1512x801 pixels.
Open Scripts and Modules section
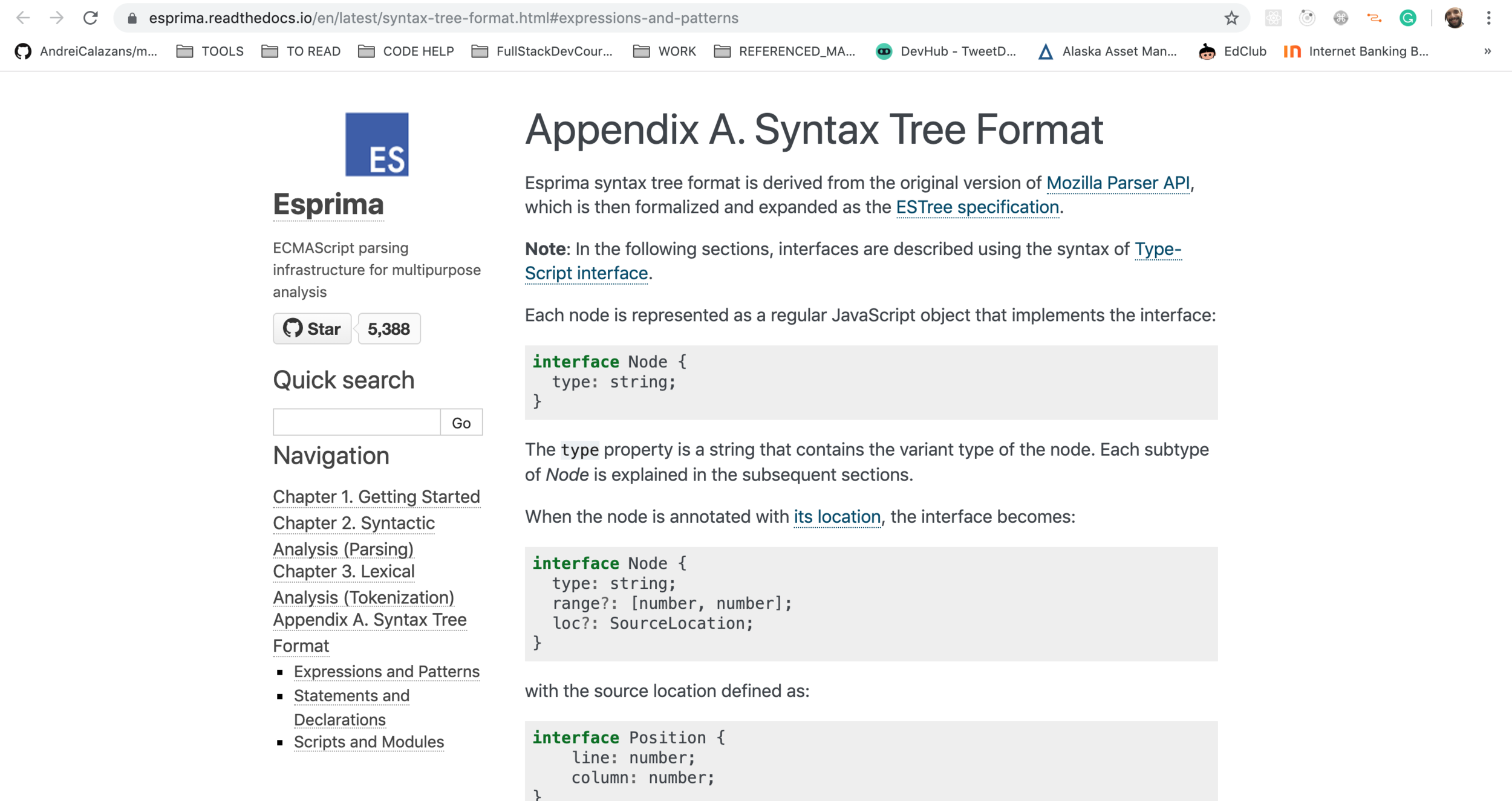coord(368,741)
